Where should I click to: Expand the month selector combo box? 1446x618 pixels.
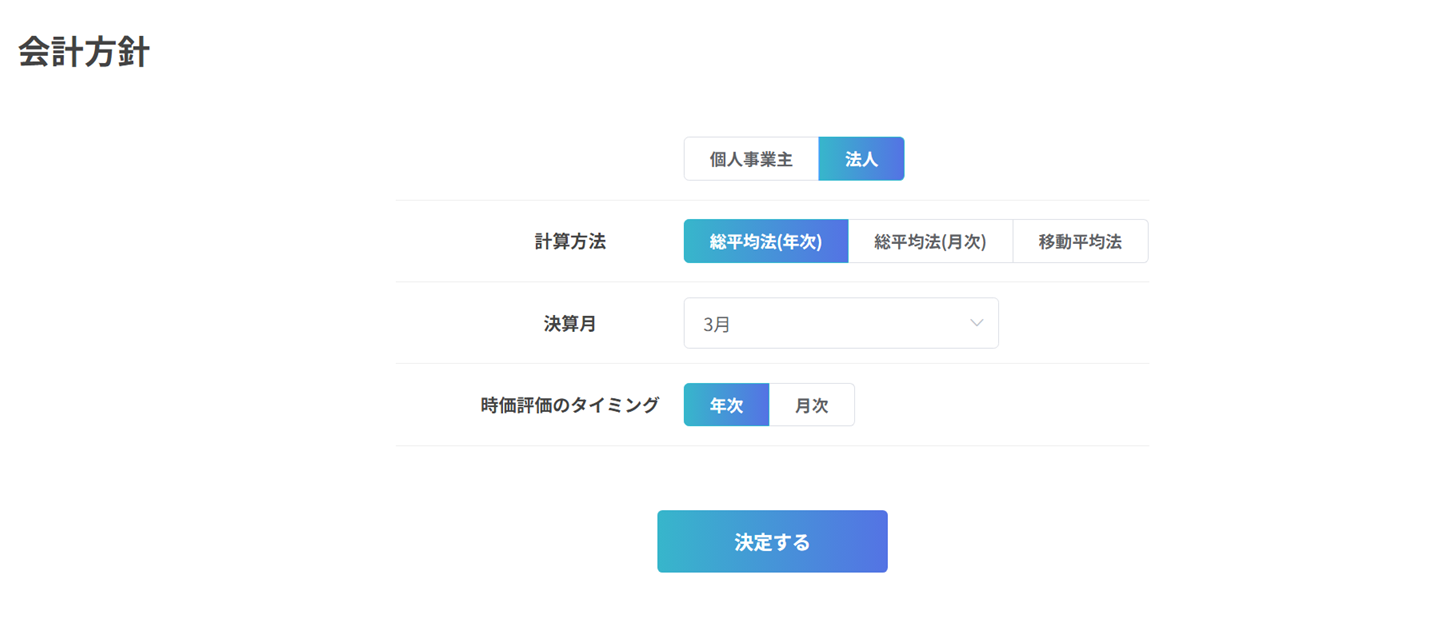[x=841, y=323]
